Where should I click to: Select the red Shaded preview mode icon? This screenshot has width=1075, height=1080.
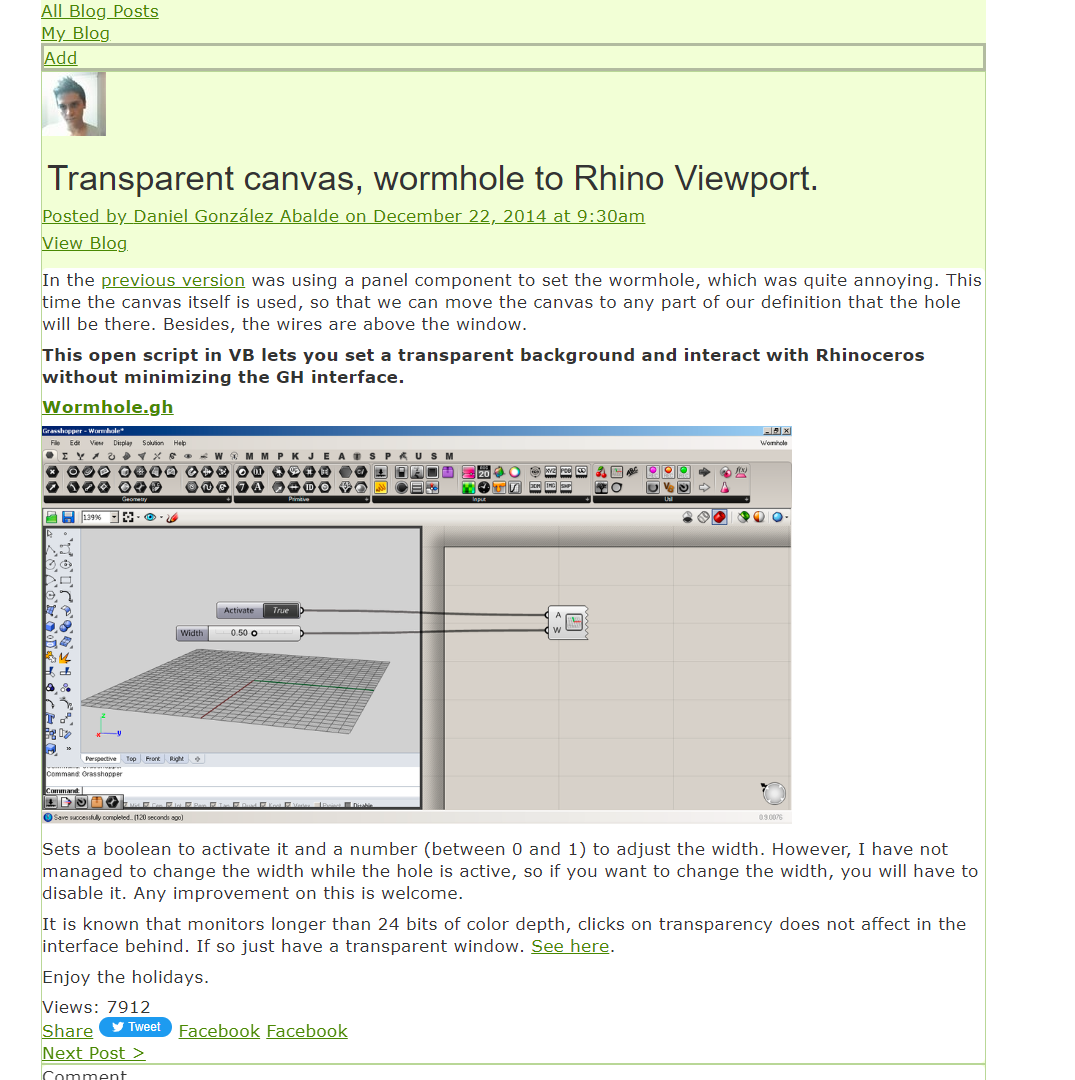[720, 517]
